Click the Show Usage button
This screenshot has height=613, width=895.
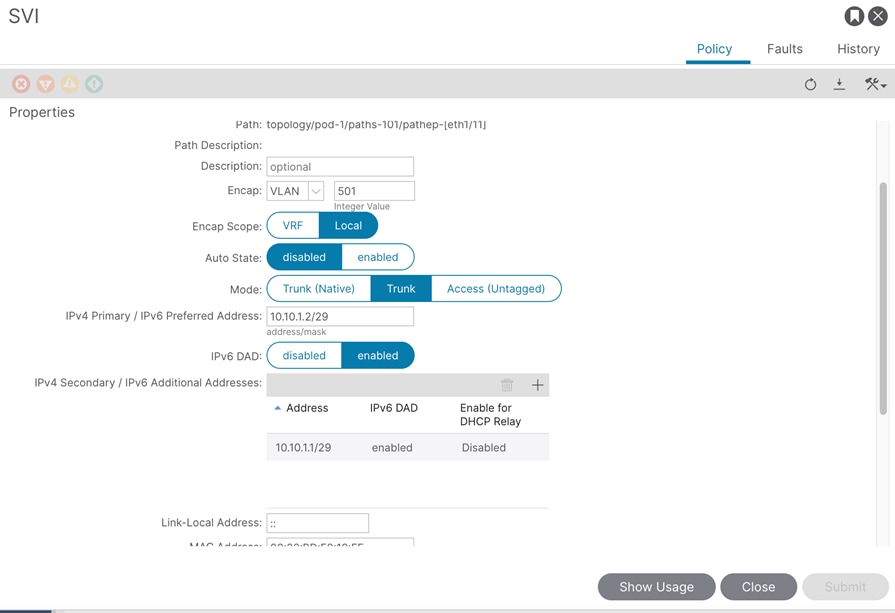click(656, 587)
